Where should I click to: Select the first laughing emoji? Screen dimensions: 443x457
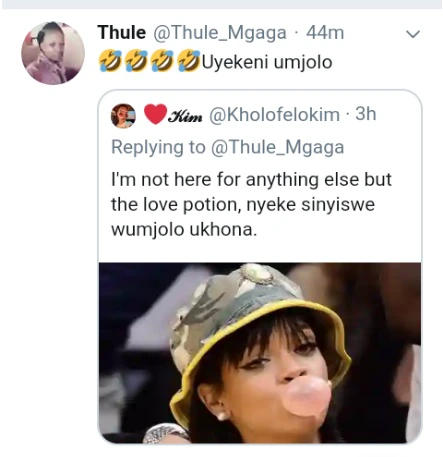(110, 61)
